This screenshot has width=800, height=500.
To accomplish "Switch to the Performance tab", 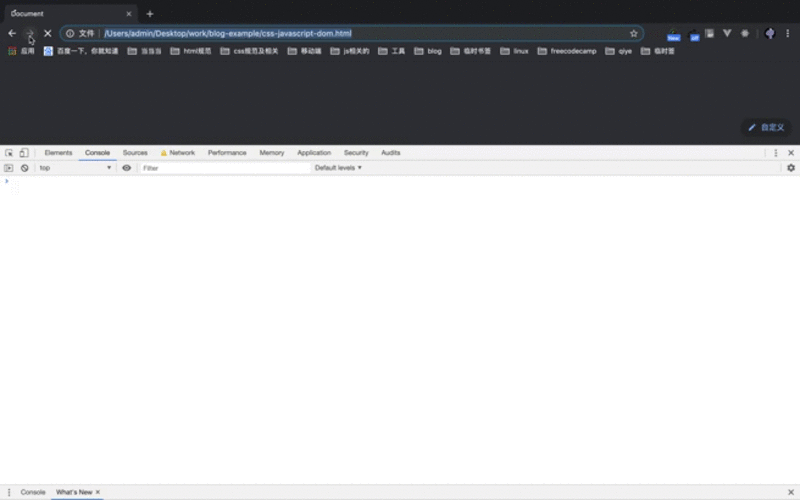I will click(227, 153).
